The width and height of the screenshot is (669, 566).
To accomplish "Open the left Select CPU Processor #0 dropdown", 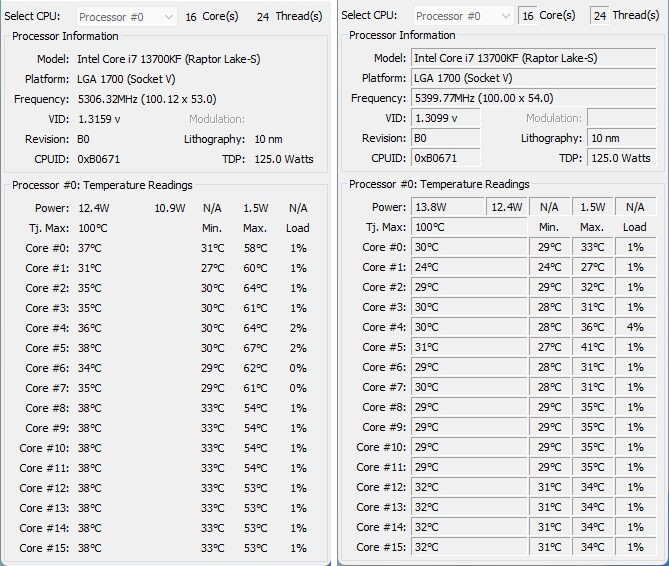I will coord(127,17).
